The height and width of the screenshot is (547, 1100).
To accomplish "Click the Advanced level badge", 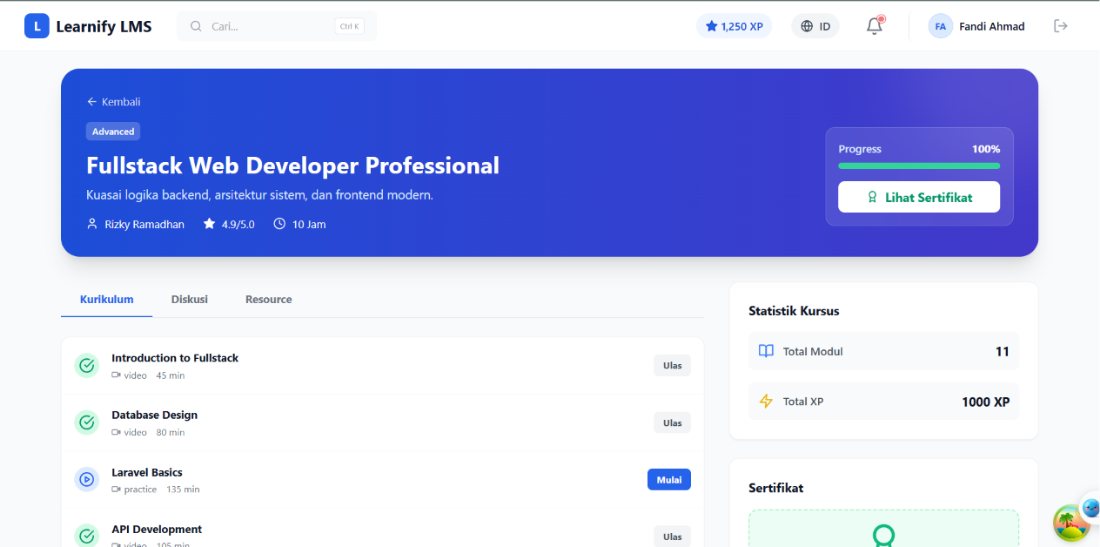I will tap(113, 131).
